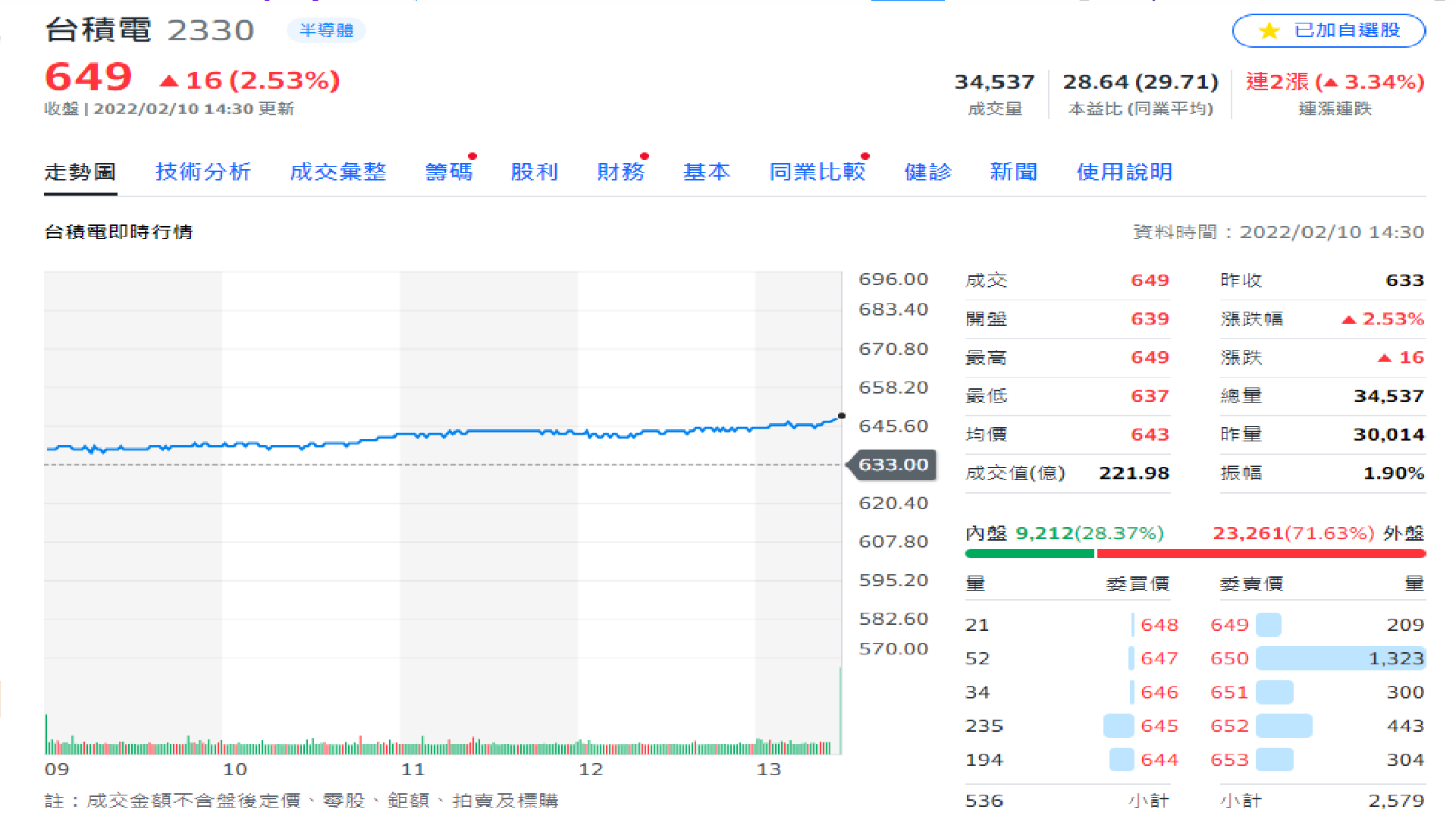Click the 645 bid price row
This screenshot has width=1456, height=819.
1159,726
